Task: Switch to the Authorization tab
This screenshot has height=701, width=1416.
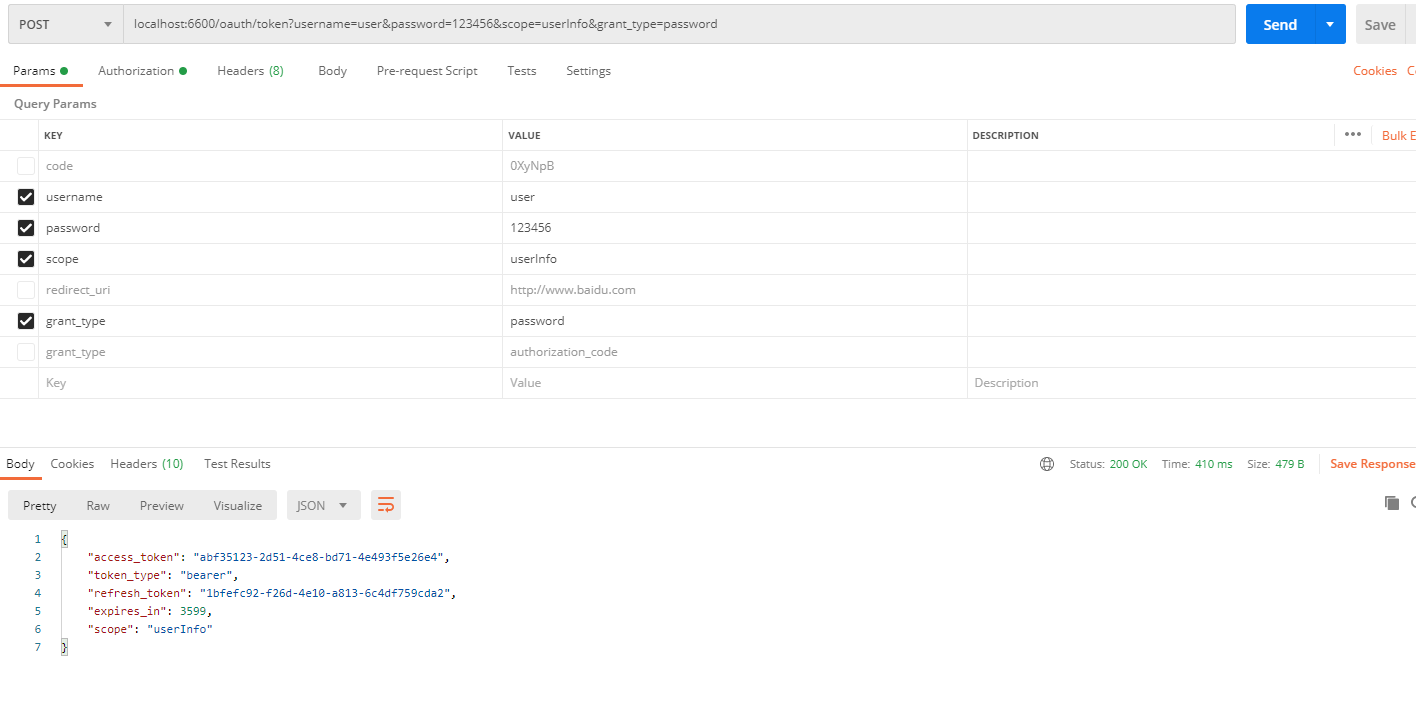Action: 143,71
